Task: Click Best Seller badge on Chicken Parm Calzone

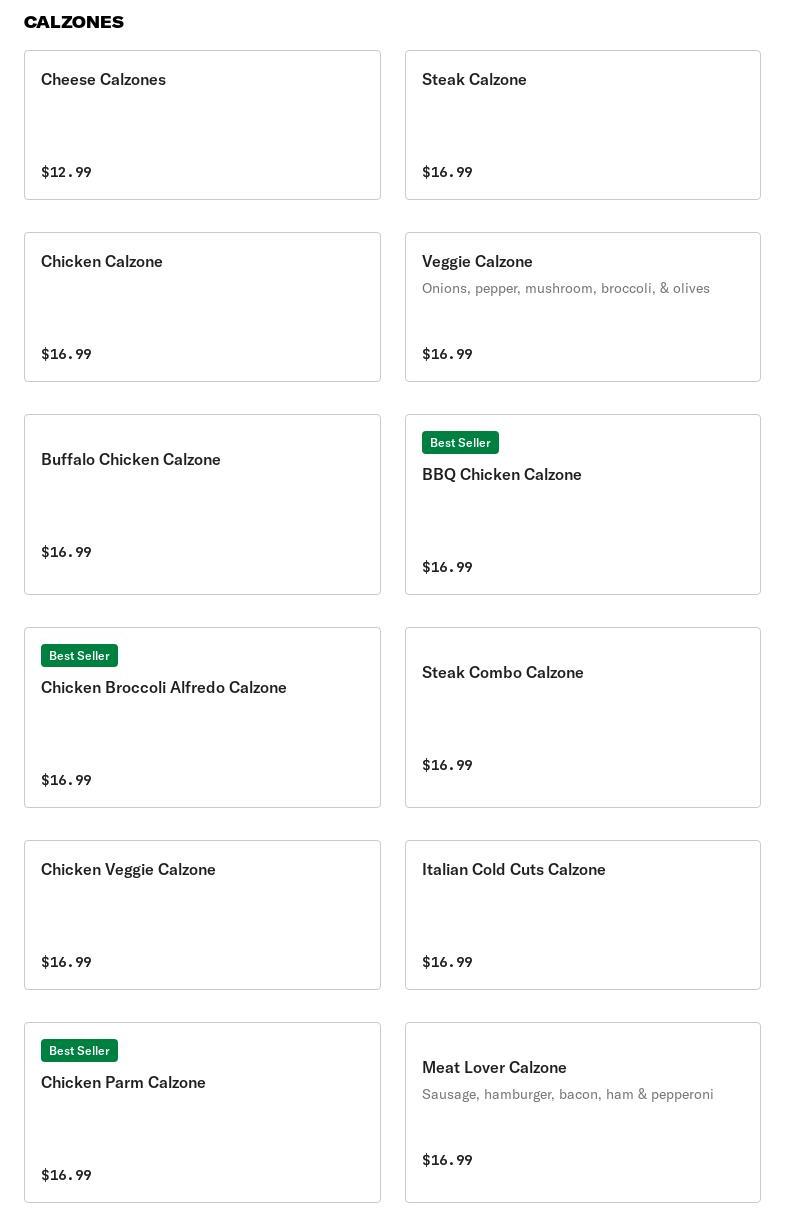Action: point(79,1050)
